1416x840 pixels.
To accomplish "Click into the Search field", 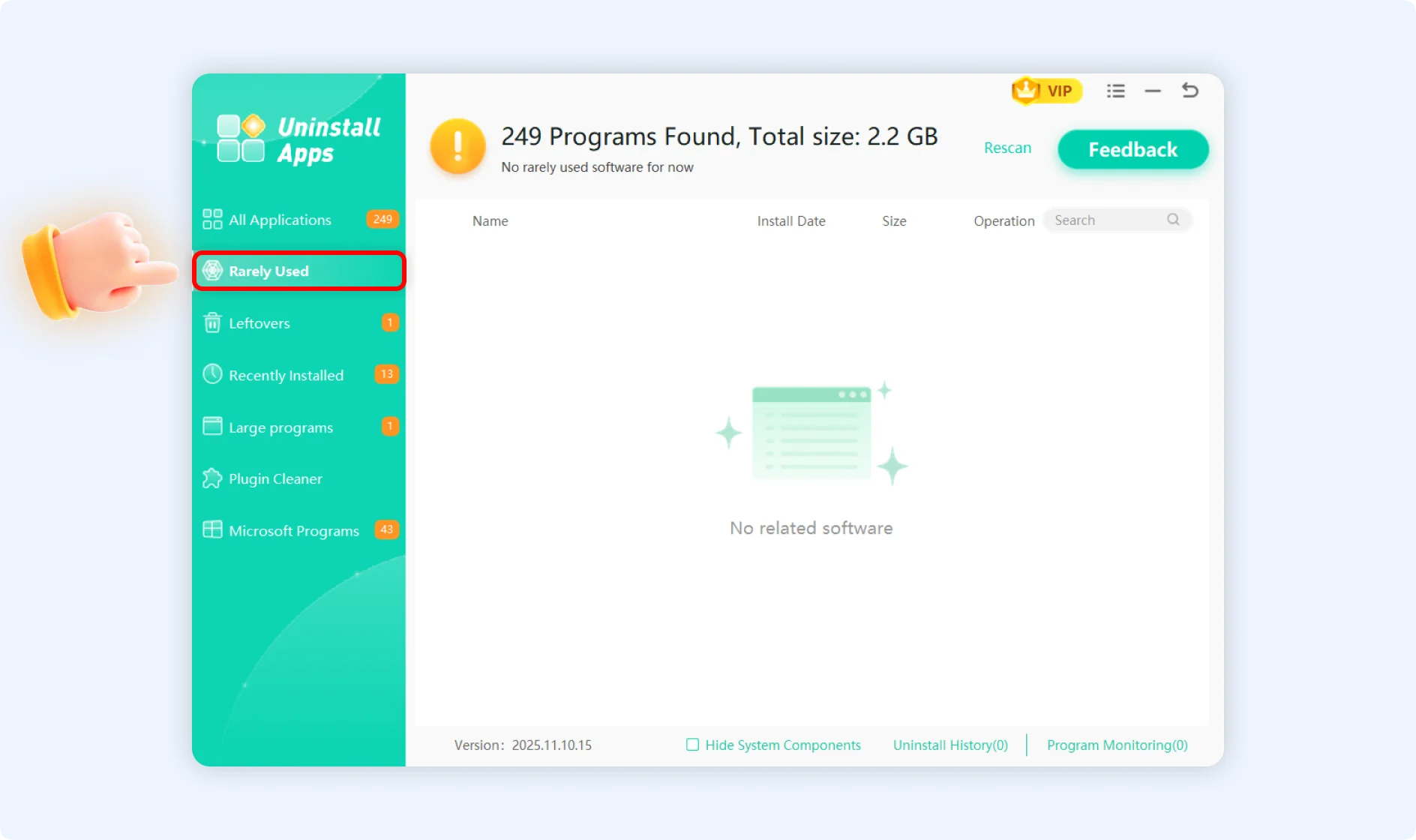I will pos(1106,220).
